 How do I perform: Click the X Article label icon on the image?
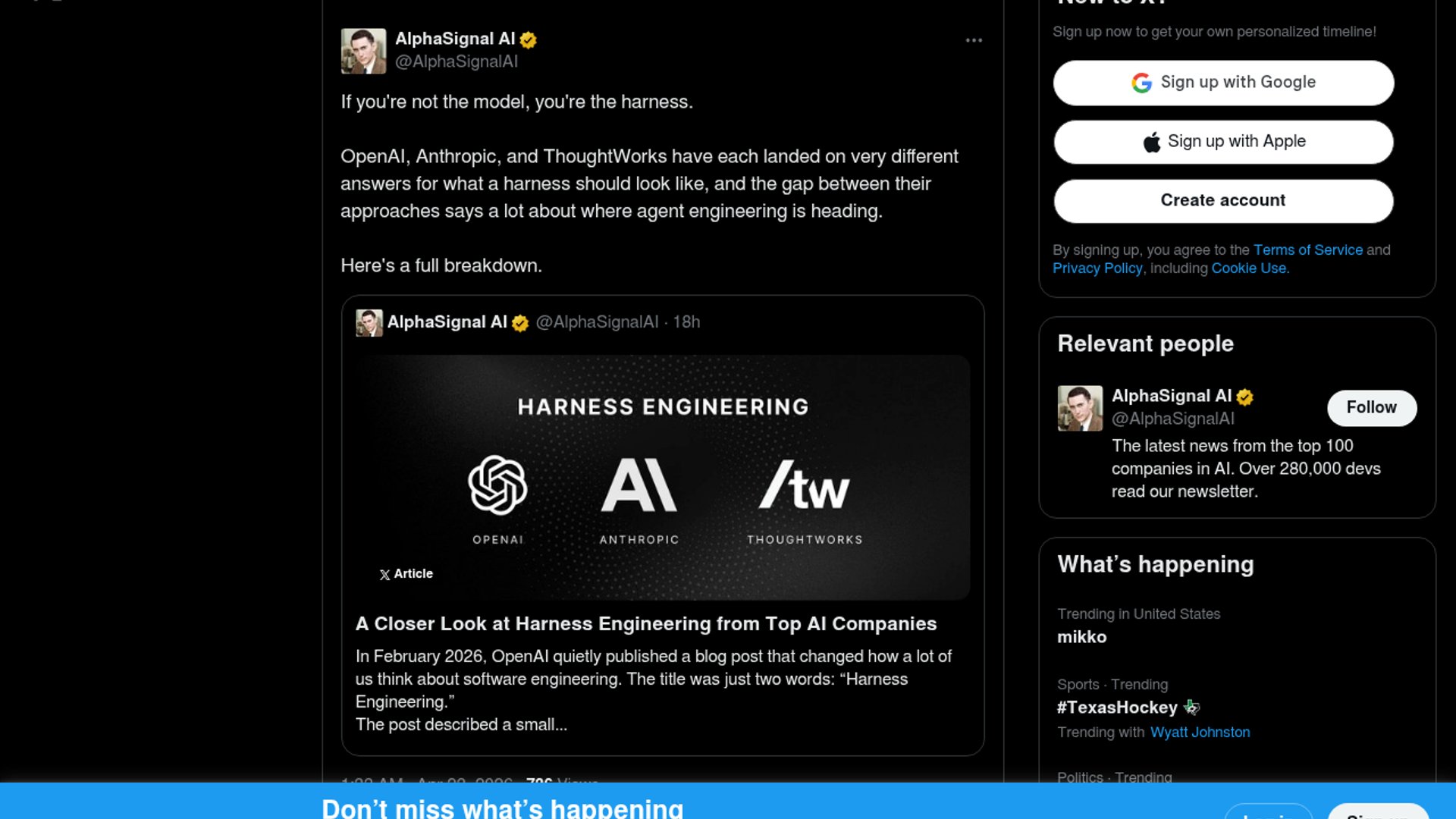pos(385,575)
